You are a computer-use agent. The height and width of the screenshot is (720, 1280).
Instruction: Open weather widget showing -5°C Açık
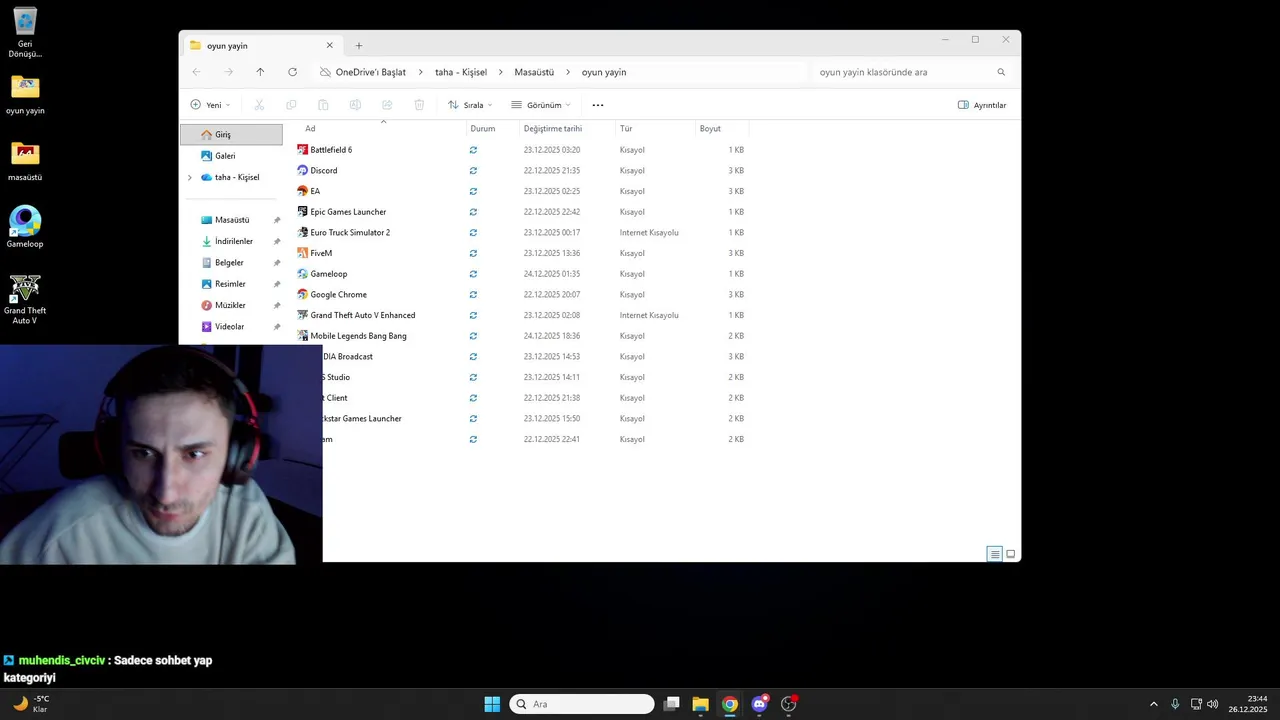coord(30,704)
